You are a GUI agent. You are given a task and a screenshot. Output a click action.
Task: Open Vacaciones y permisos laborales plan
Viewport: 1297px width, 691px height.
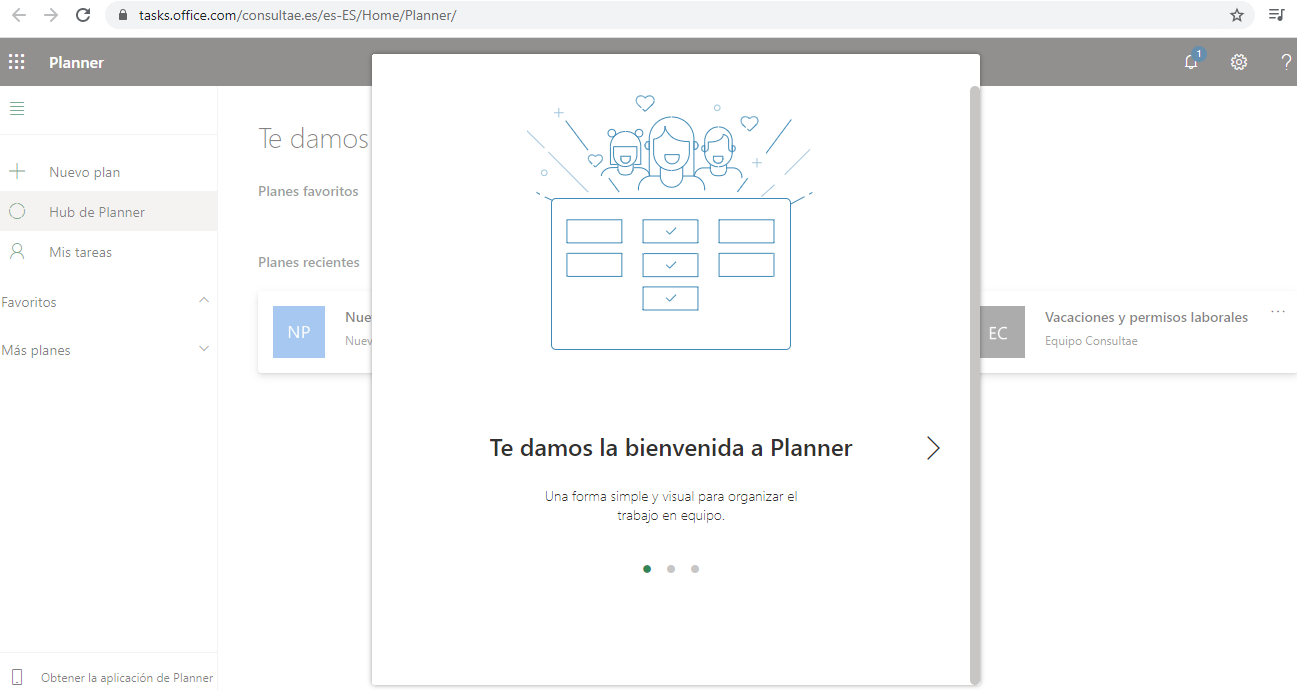[1146, 317]
